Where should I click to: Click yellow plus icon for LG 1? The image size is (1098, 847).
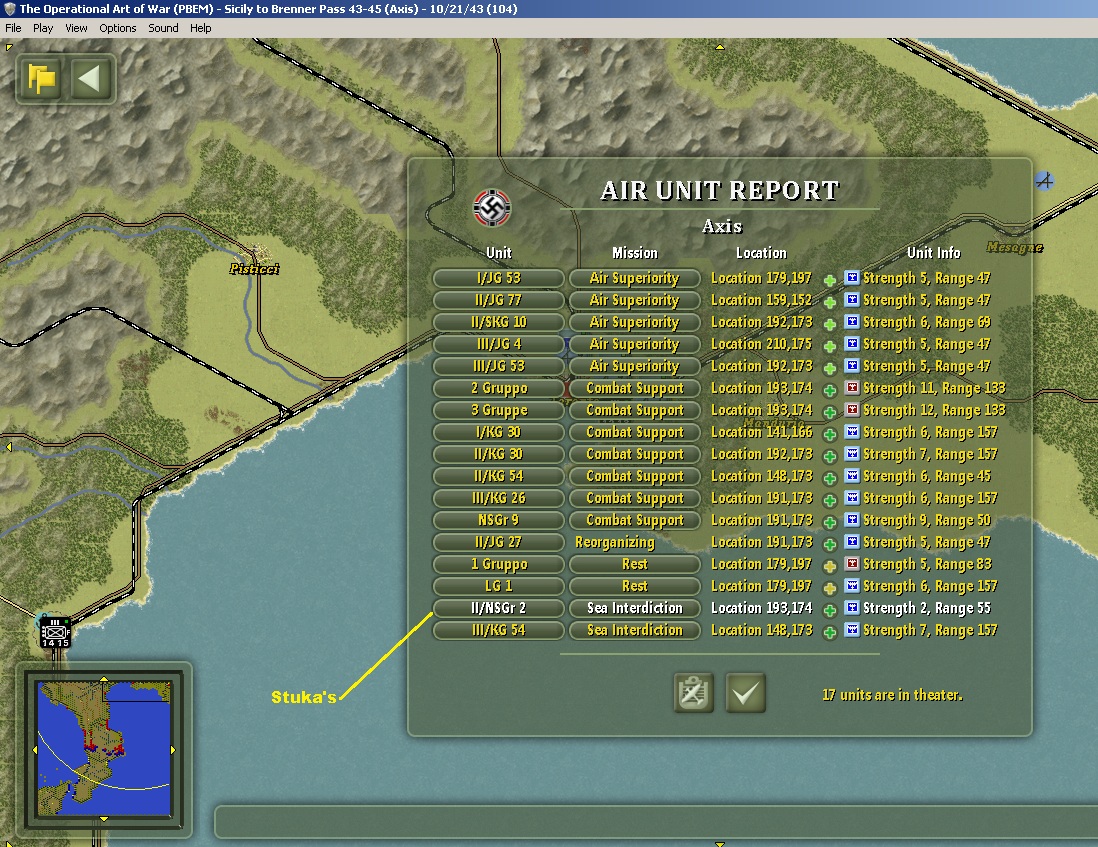tap(830, 588)
